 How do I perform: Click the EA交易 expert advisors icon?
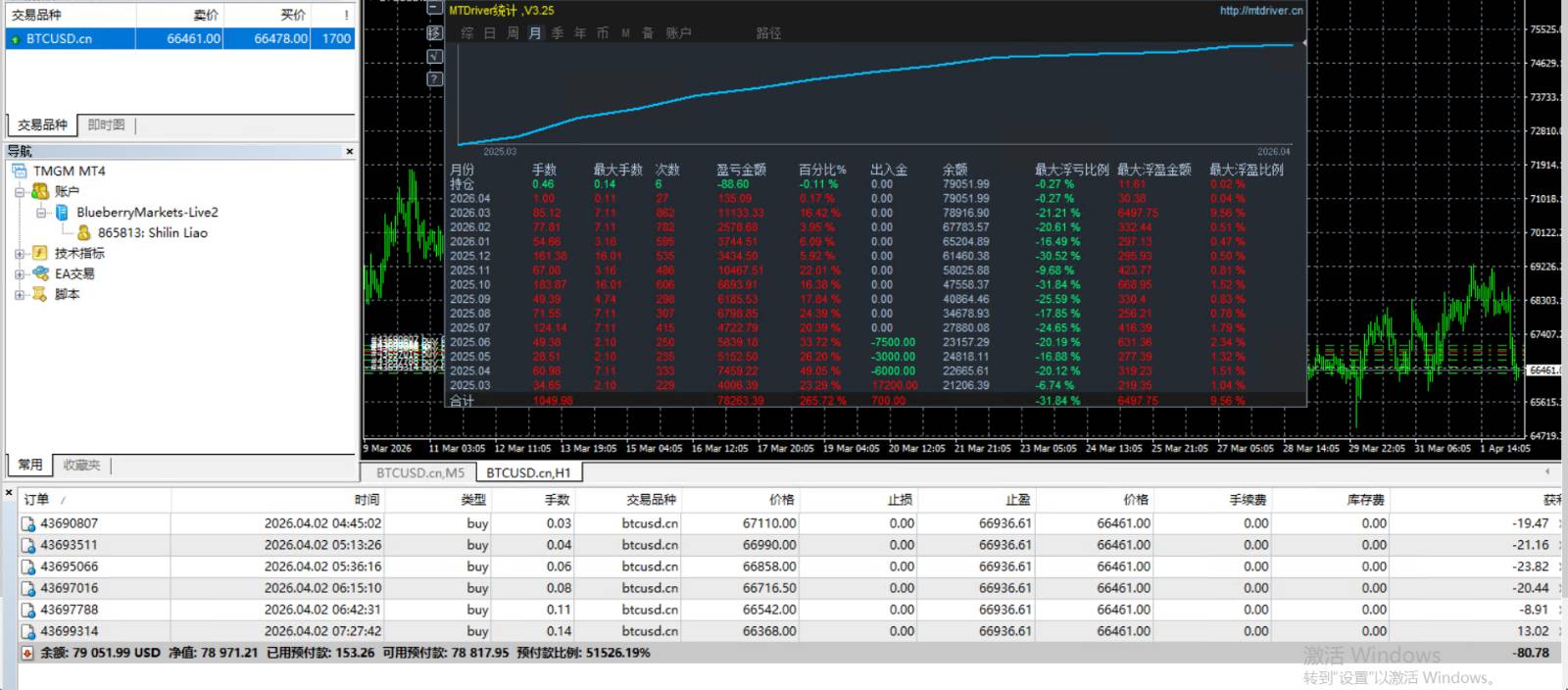39,273
